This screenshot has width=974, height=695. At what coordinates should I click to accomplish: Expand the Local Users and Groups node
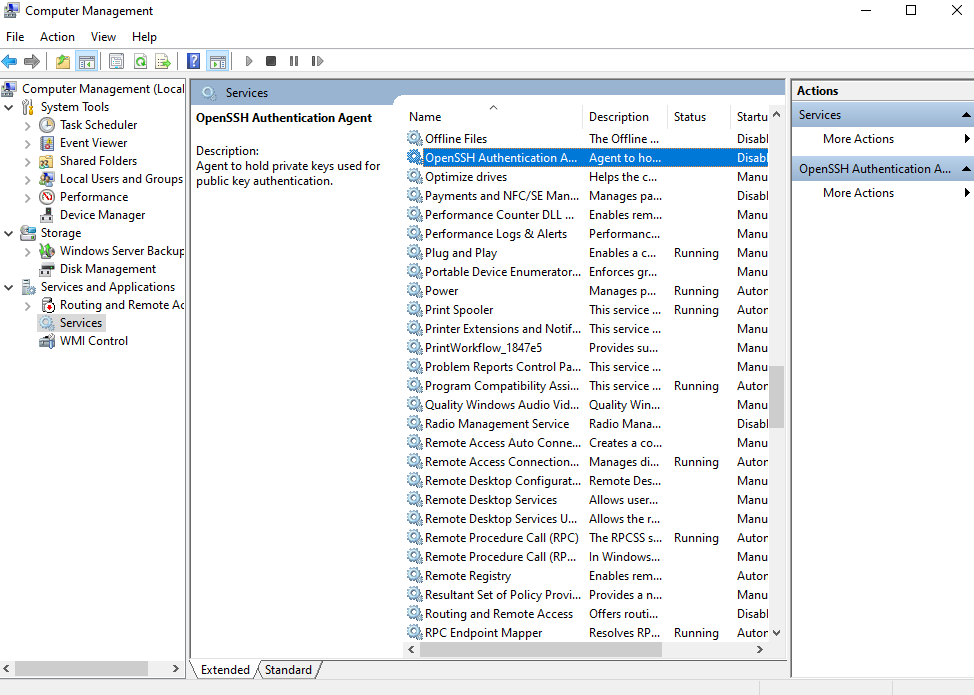coord(27,179)
